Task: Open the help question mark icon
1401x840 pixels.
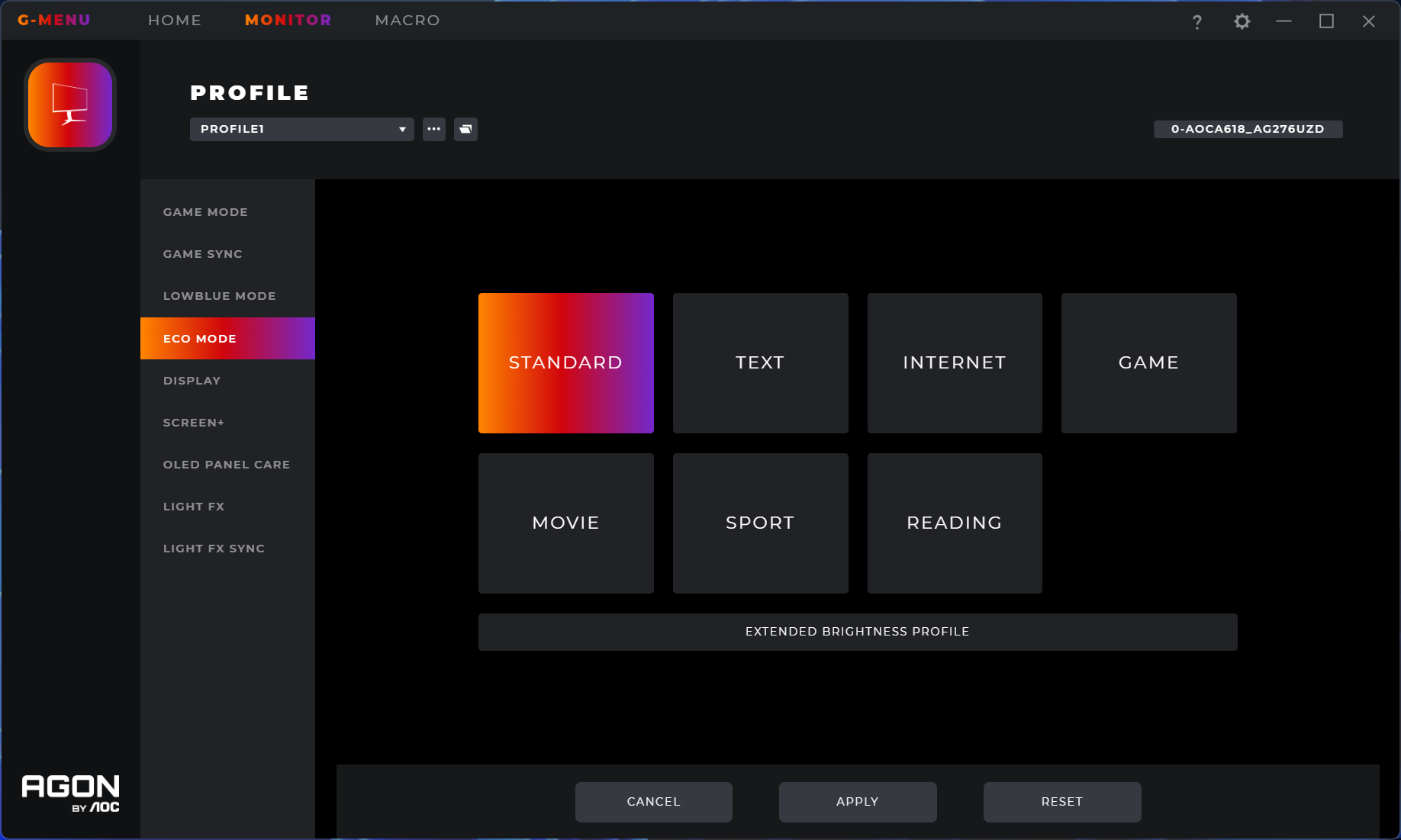Action: coord(1196,21)
